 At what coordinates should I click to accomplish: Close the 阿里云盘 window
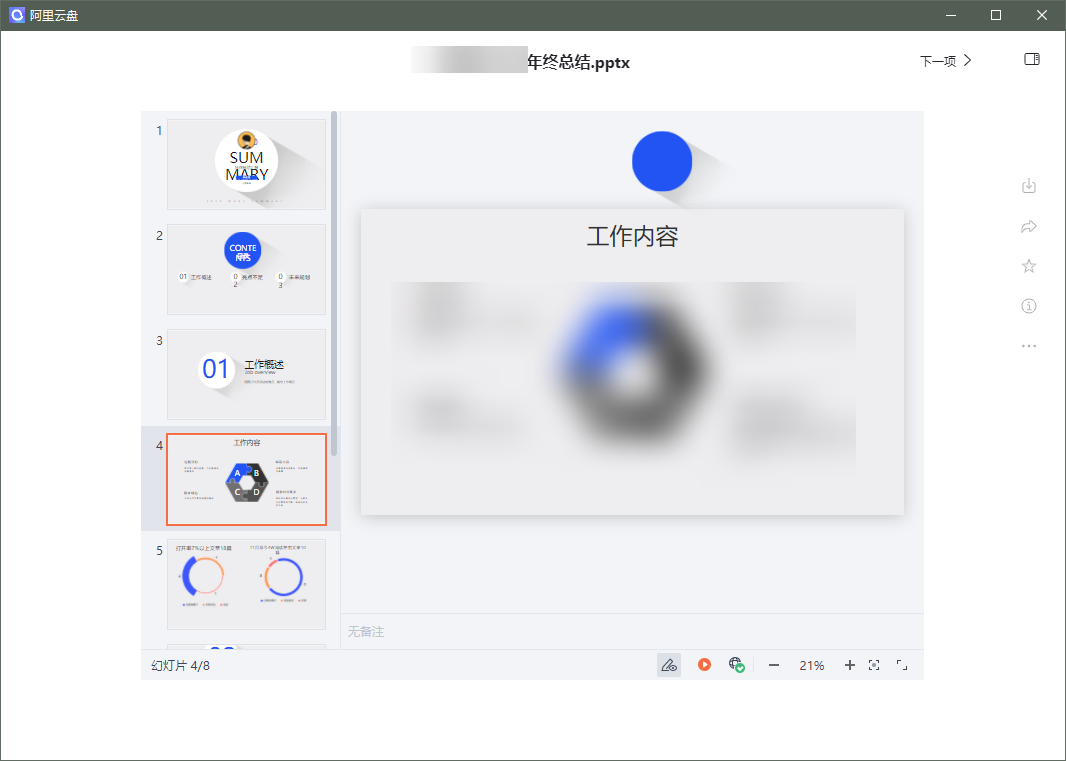point(1042,15)
